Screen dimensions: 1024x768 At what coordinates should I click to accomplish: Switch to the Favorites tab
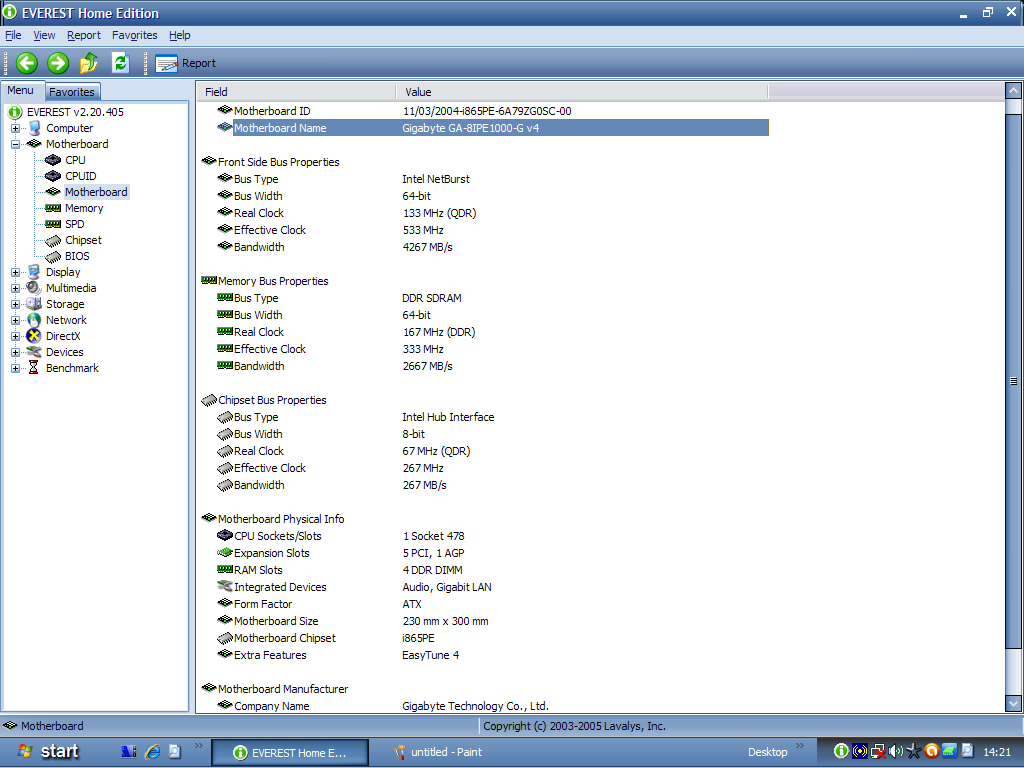[x=72, y=92]
